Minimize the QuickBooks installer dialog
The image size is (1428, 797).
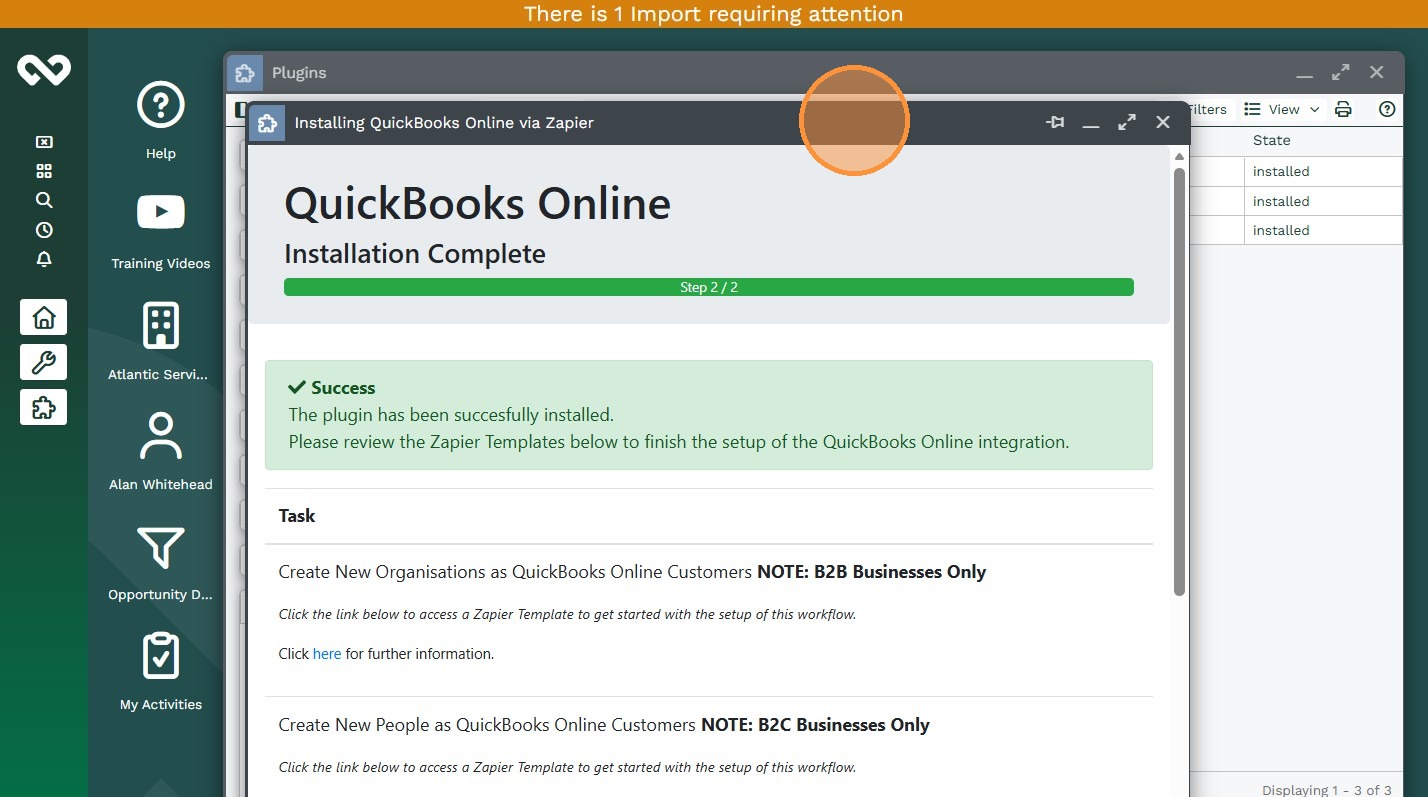point(1091,123)
